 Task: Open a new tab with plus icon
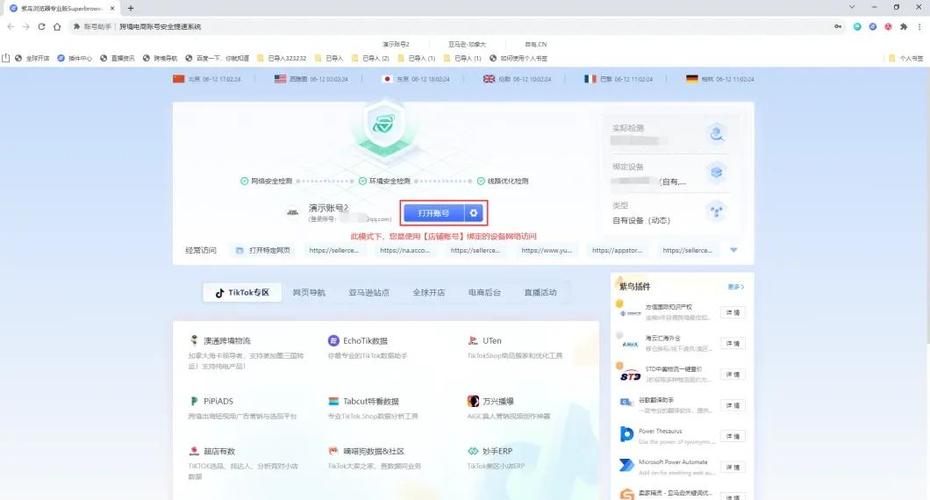pyautogui.click(x=130, y=8)
